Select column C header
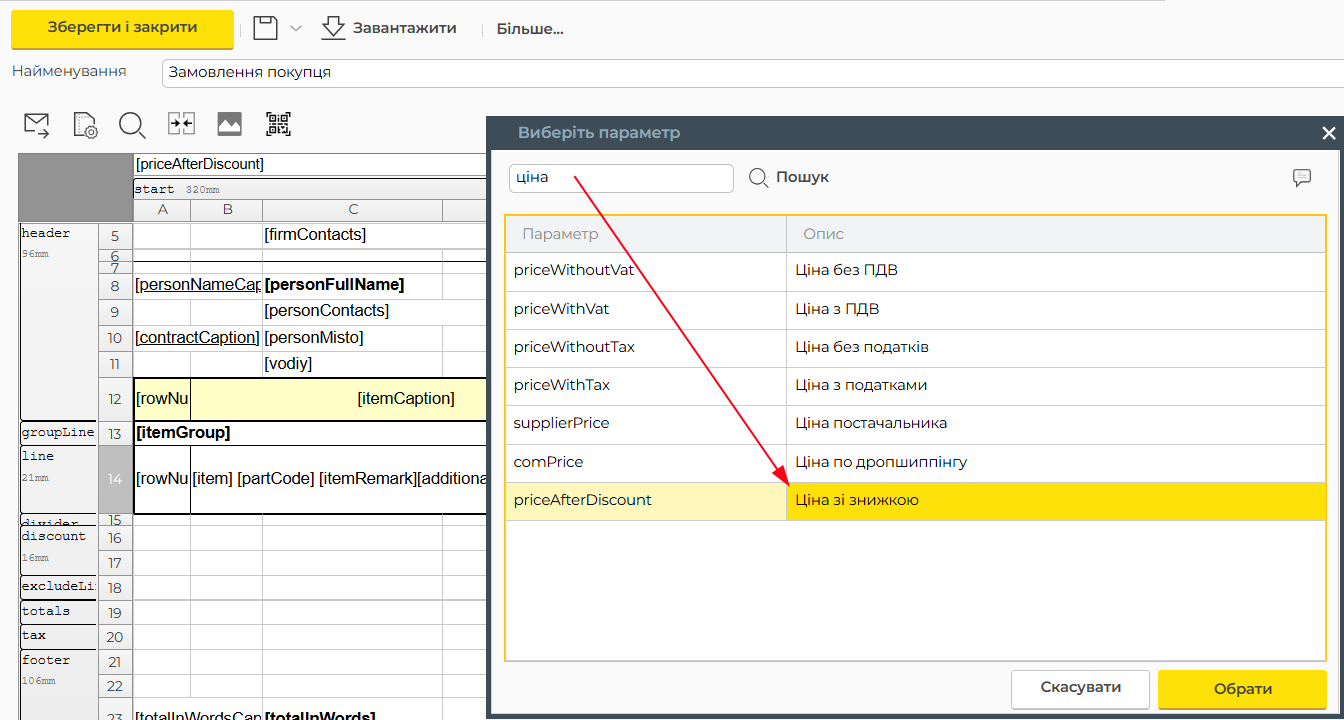The image size is (1344, 720). (x=353, y=210)
